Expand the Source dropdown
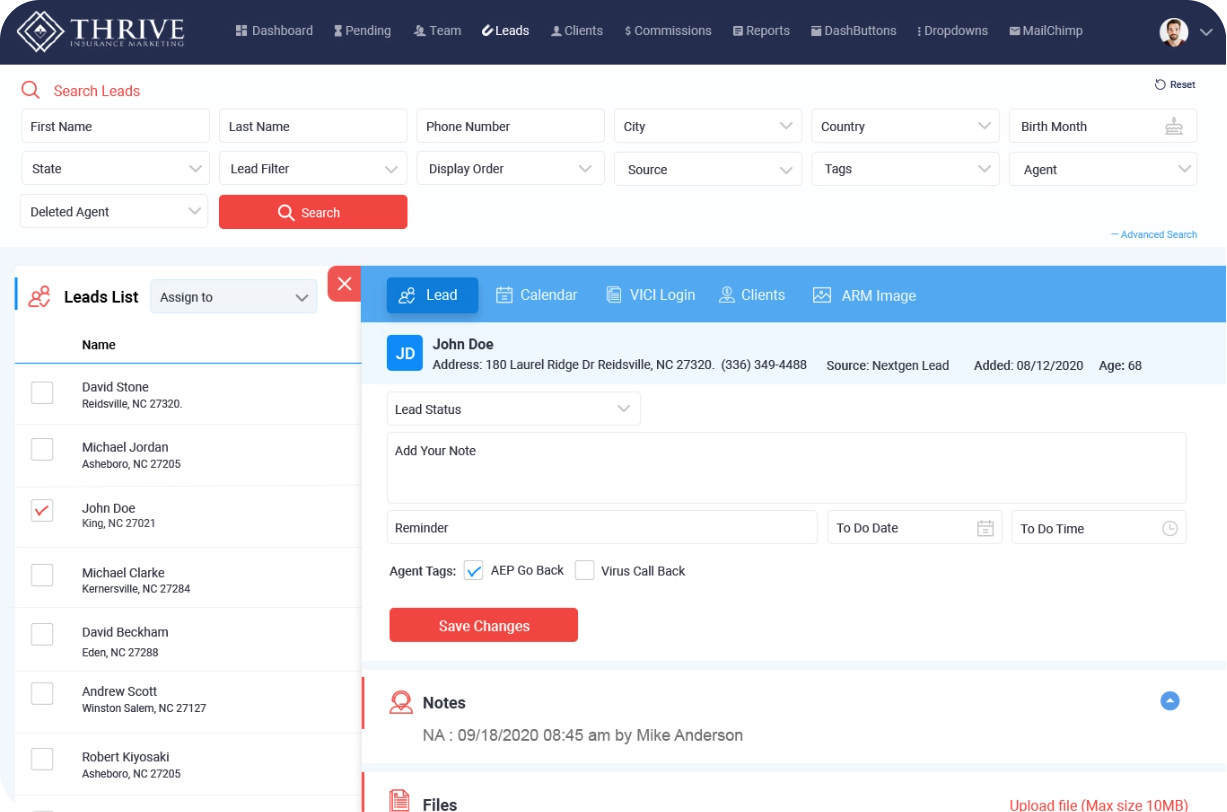This screenshot has height=812, width=1227. tap(708, 169)
